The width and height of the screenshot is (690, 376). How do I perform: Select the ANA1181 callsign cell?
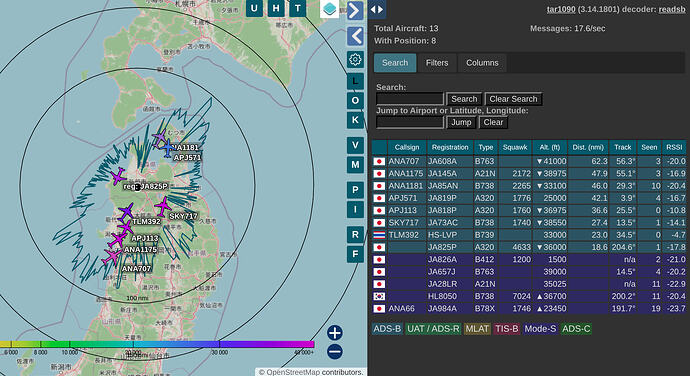pos(407,186)
